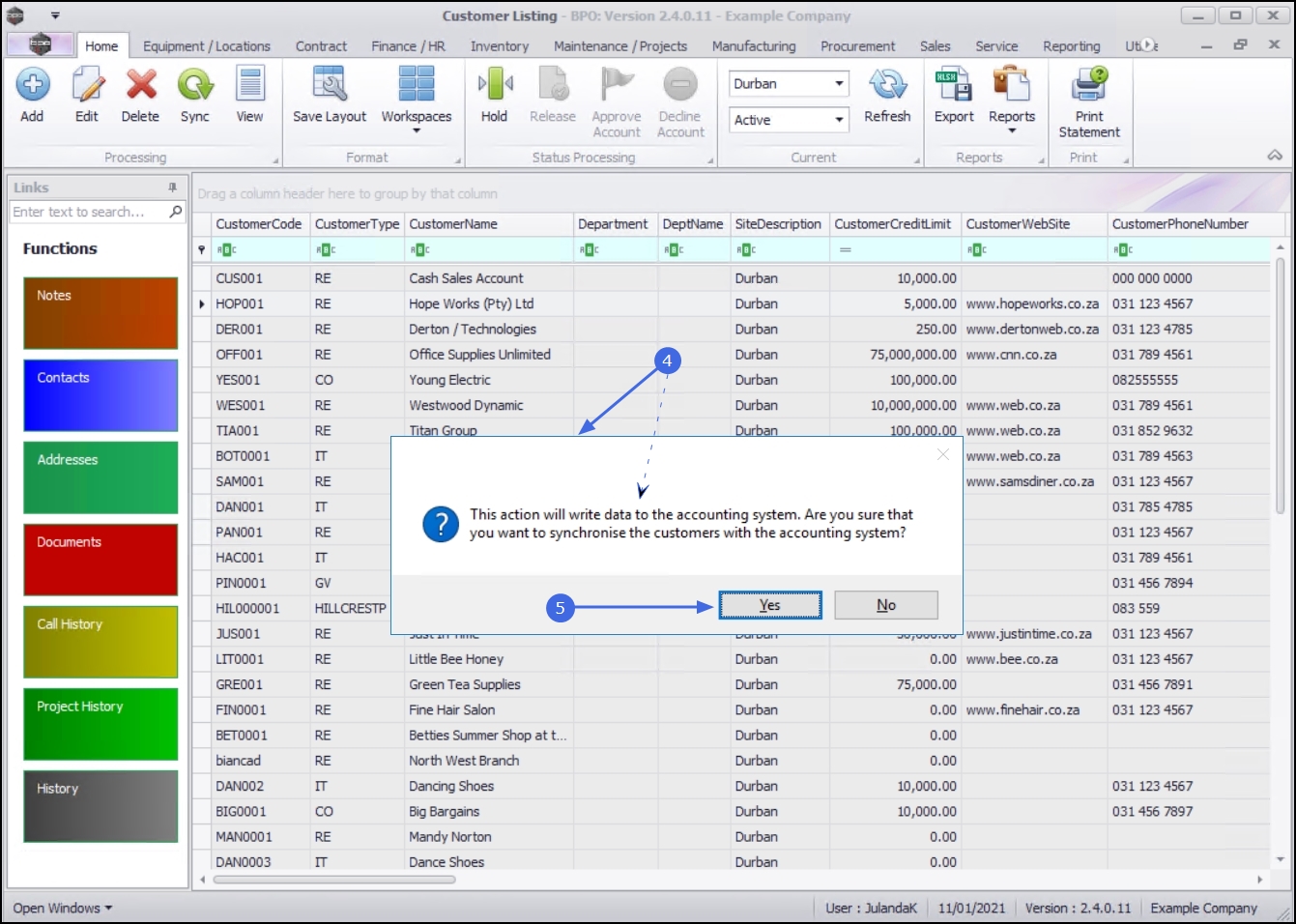Viewport: 1296px width, 924px height.
Task: Expand the Format group launcher
Action: tap(457, 160)
